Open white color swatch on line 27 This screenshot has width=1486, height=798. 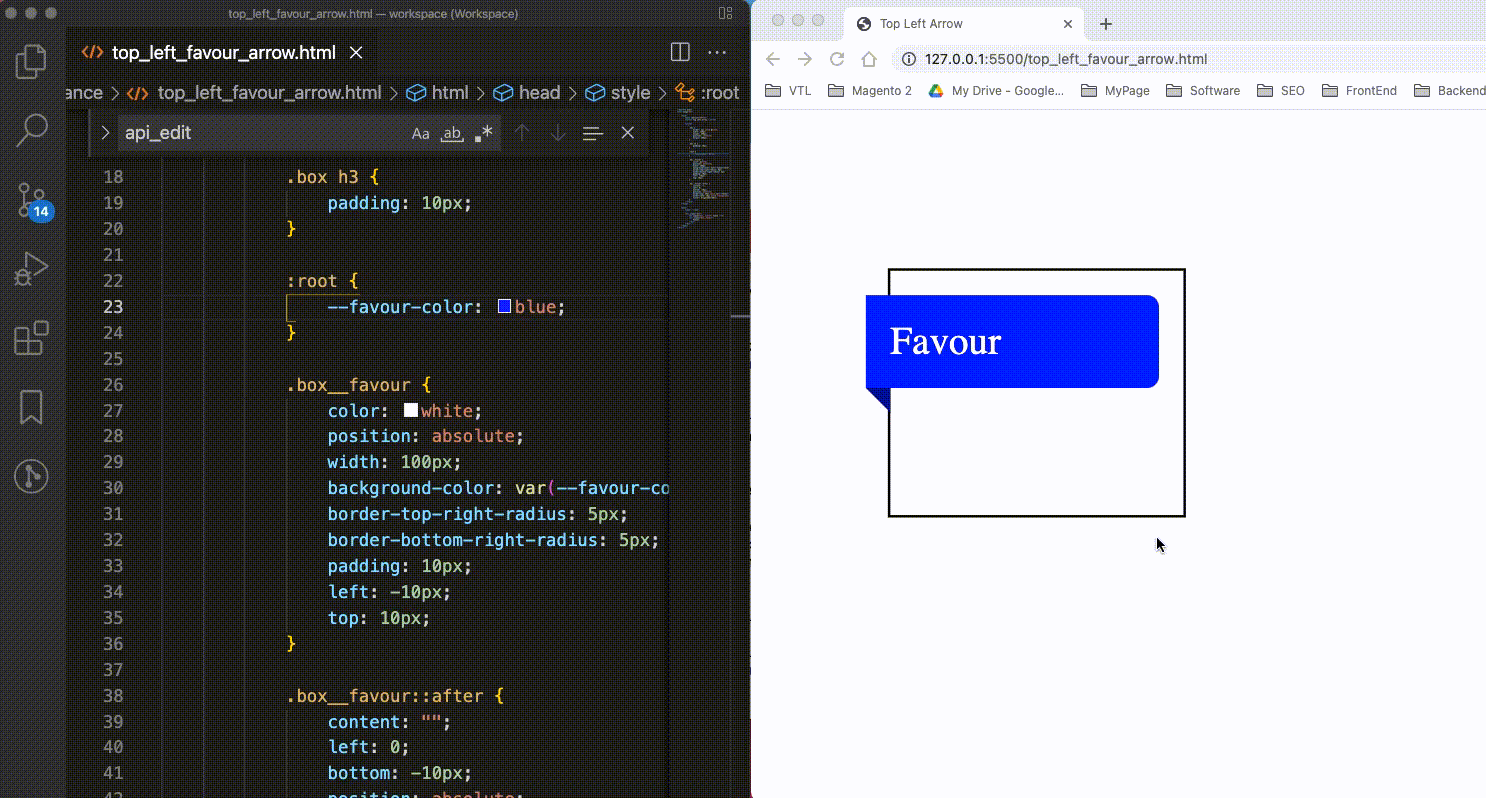[411, 410]
